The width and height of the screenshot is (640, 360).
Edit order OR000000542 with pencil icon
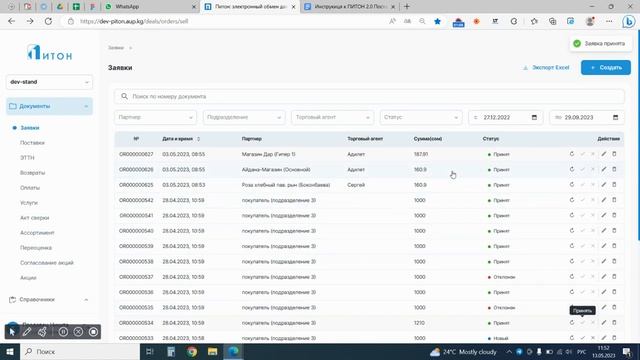pos(604,200)
